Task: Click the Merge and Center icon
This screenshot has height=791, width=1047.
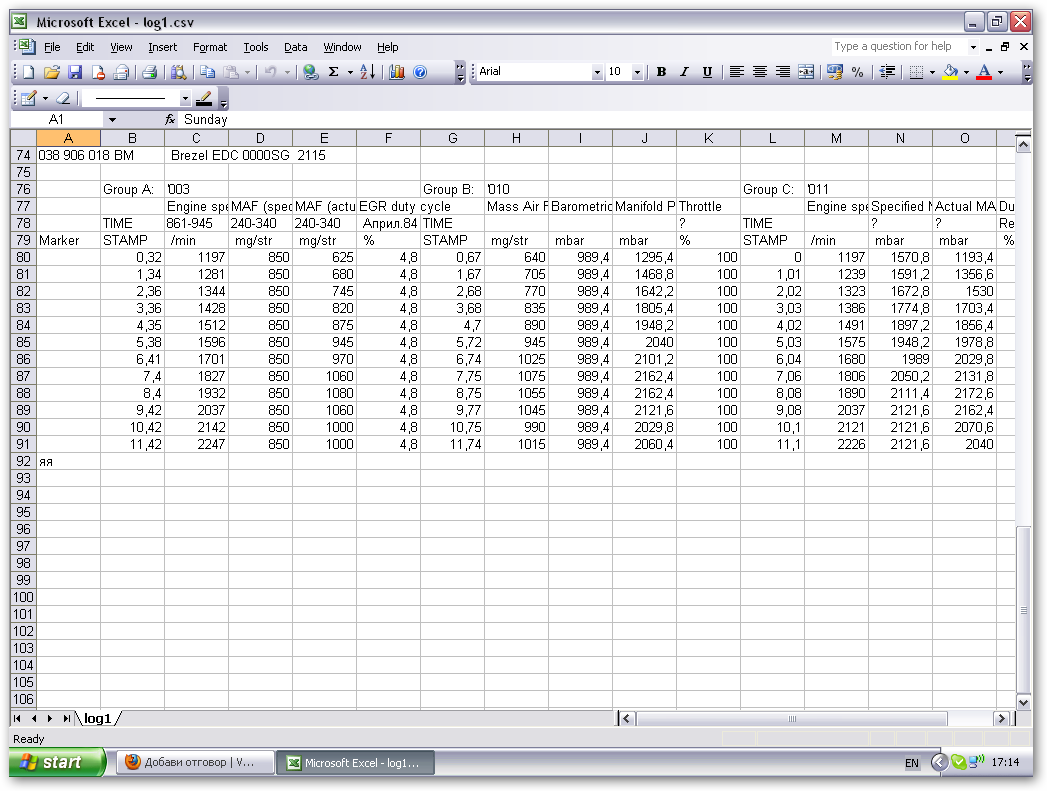Action: pyautogui.click(x=806, y=72)
